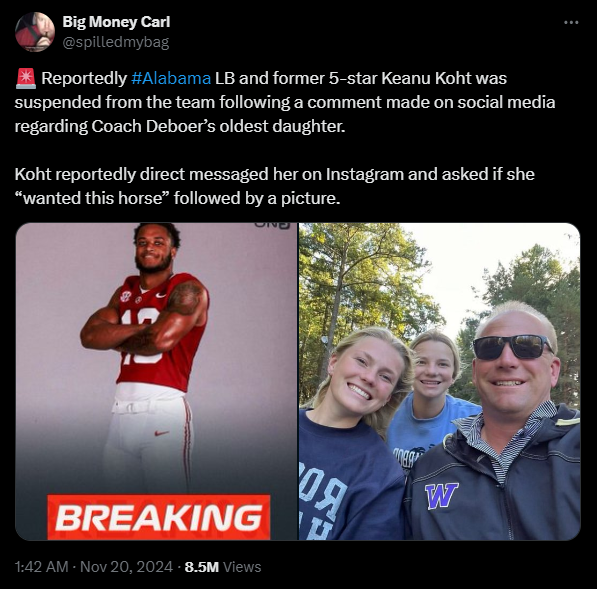
Task: Click Big Money Carl's profile avatar
Action: point(35,32)
